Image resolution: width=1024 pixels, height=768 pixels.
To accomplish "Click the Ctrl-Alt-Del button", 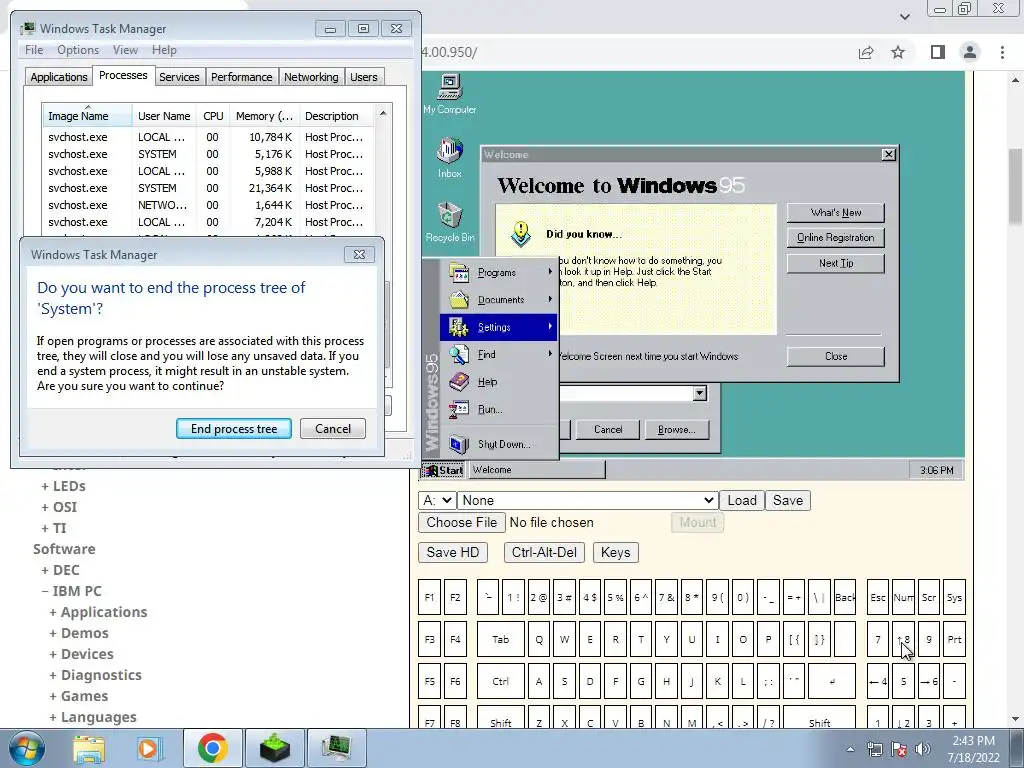I will [x=544, y=552].
